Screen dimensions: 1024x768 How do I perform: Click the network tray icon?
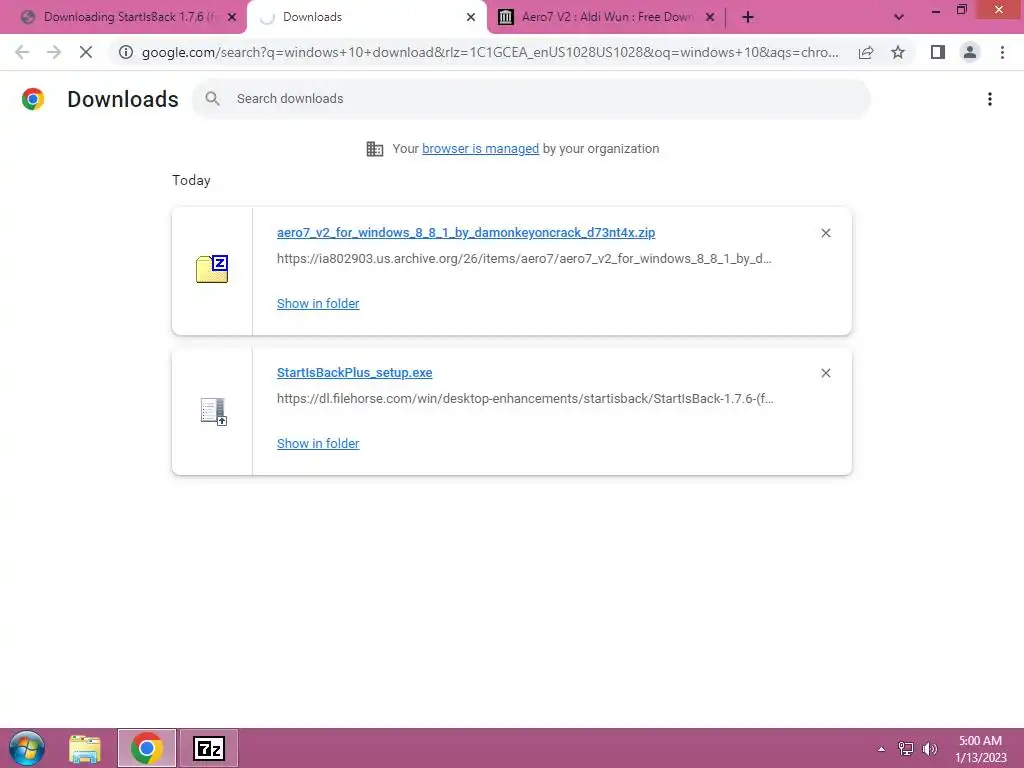906,749
